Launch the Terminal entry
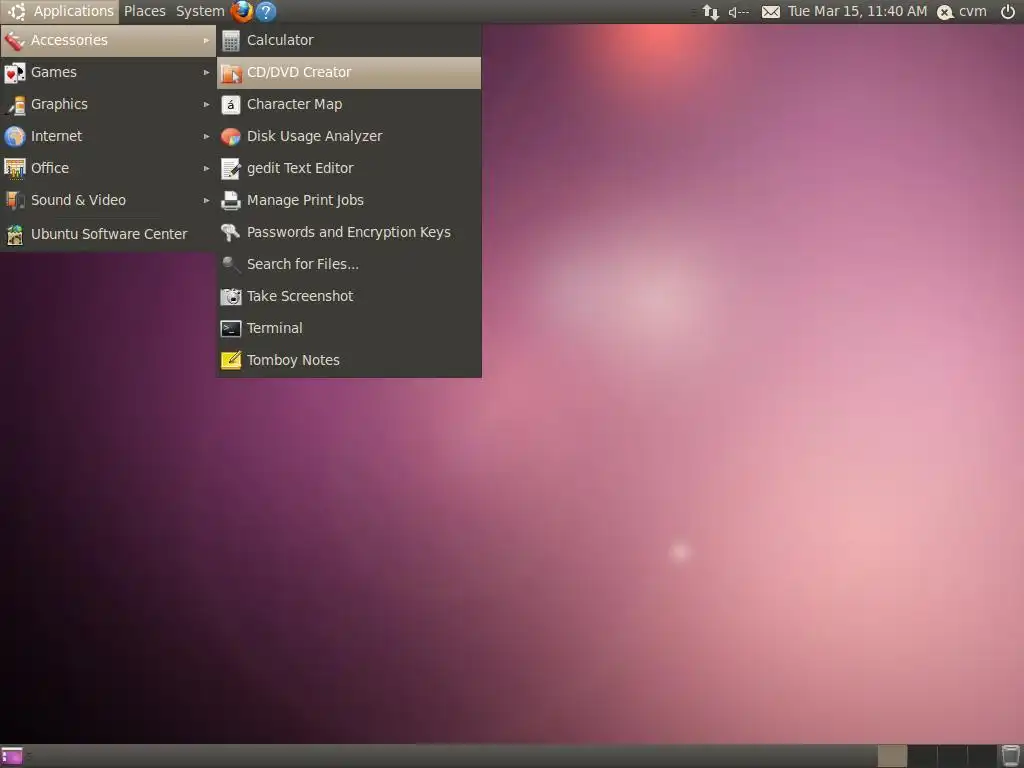 tap(349, 328)
